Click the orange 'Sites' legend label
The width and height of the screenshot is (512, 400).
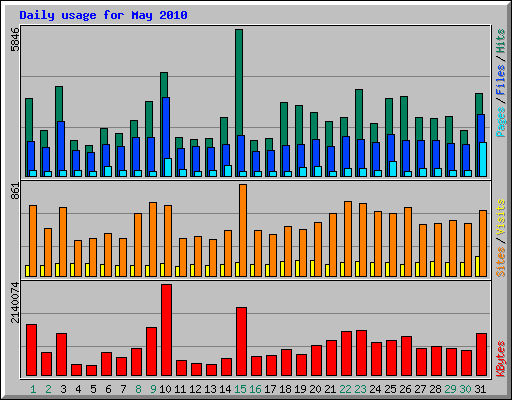500,262
